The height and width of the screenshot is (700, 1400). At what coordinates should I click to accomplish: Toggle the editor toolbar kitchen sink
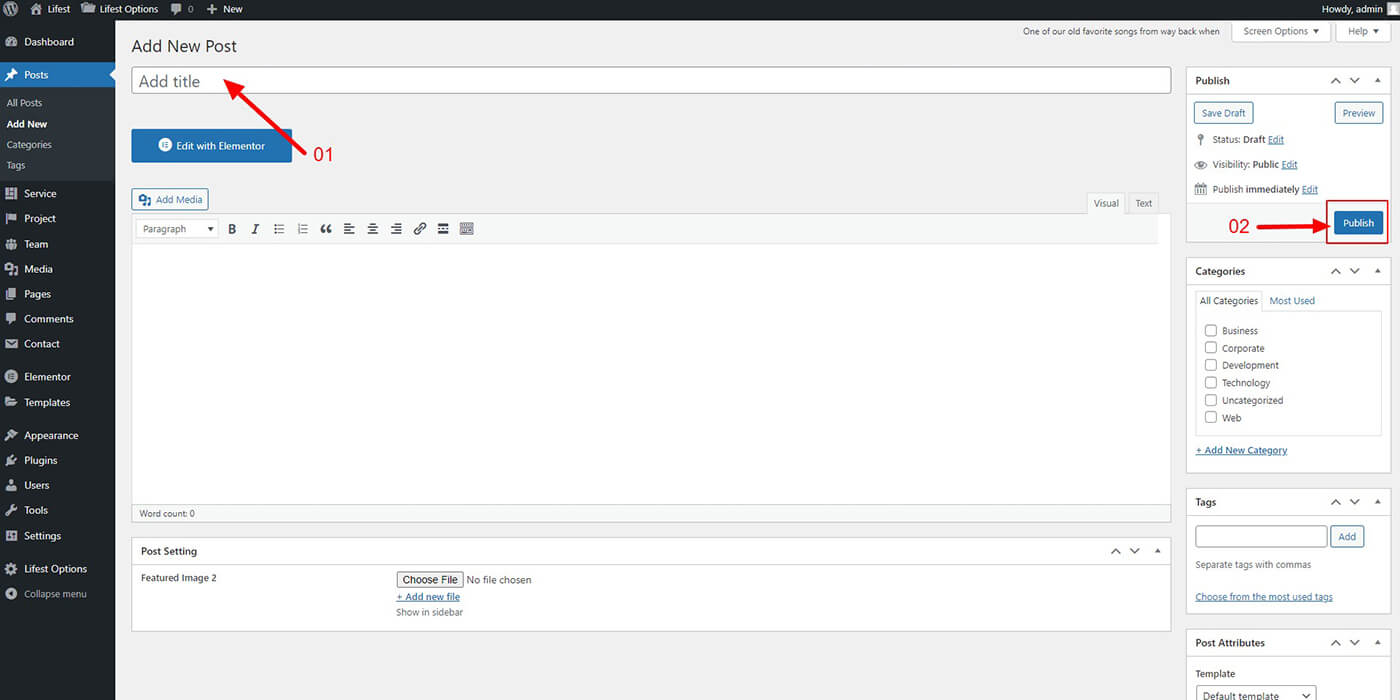[467, 229]
